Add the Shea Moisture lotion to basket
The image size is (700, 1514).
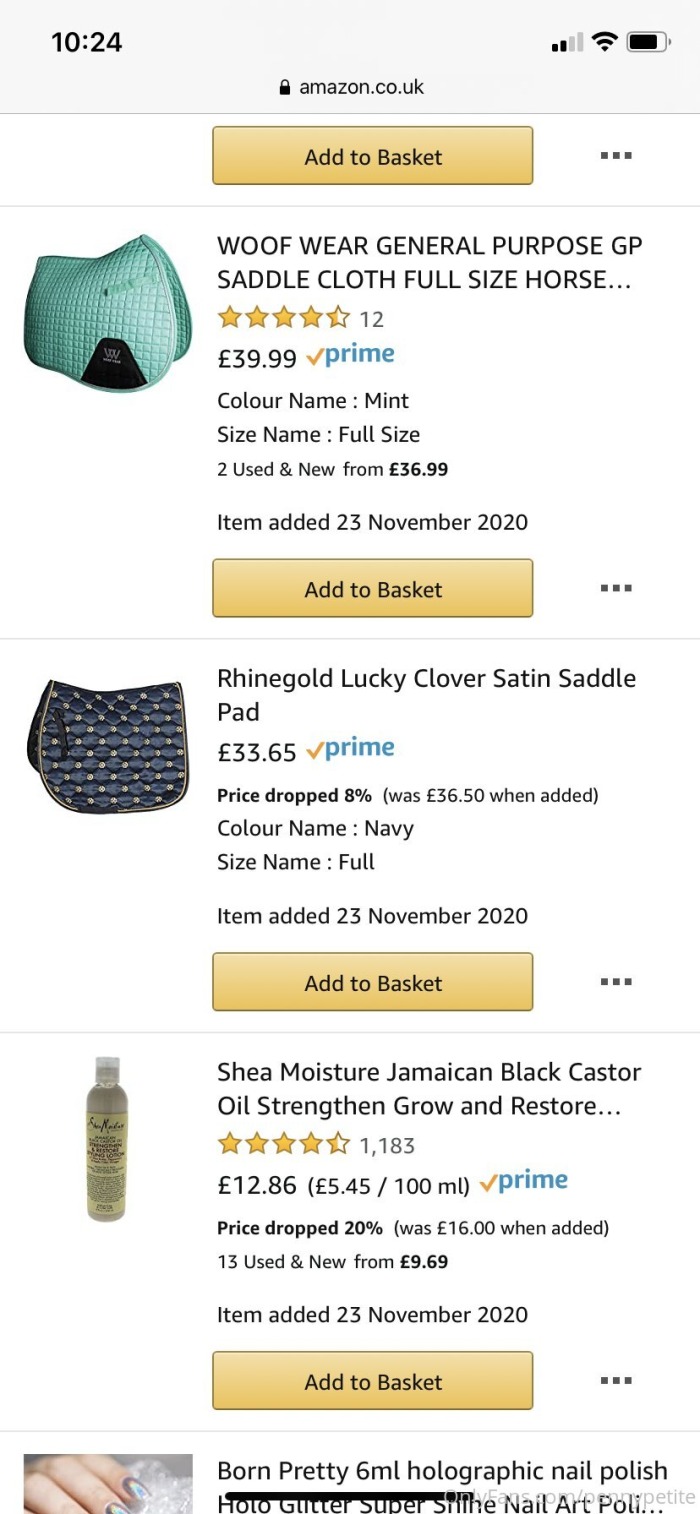tap(372, 1381)
